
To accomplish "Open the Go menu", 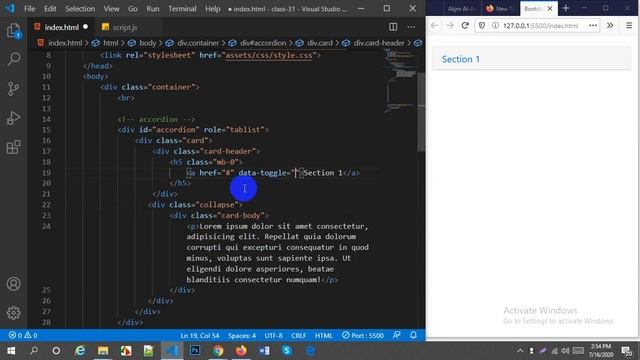I will [x=133, y=9].
